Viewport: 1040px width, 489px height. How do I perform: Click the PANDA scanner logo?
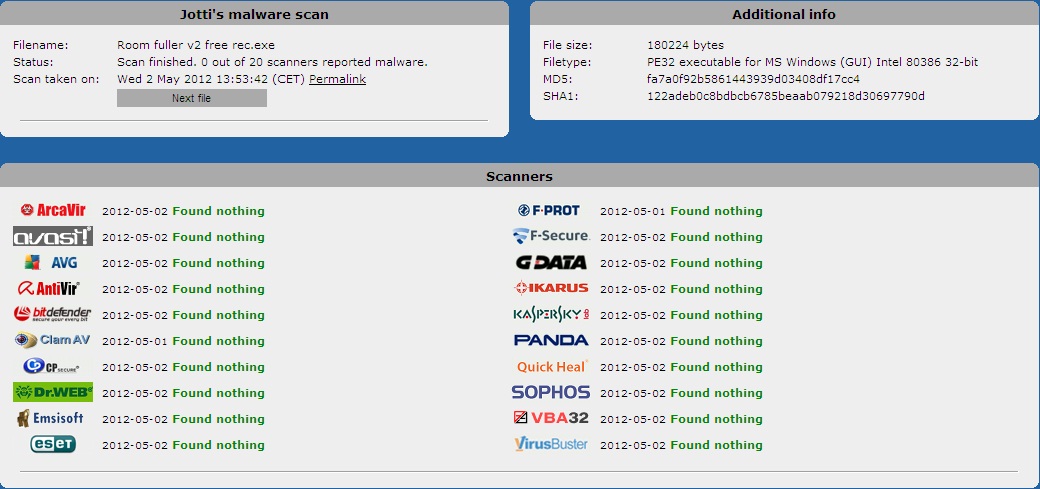tap(551, 340)
